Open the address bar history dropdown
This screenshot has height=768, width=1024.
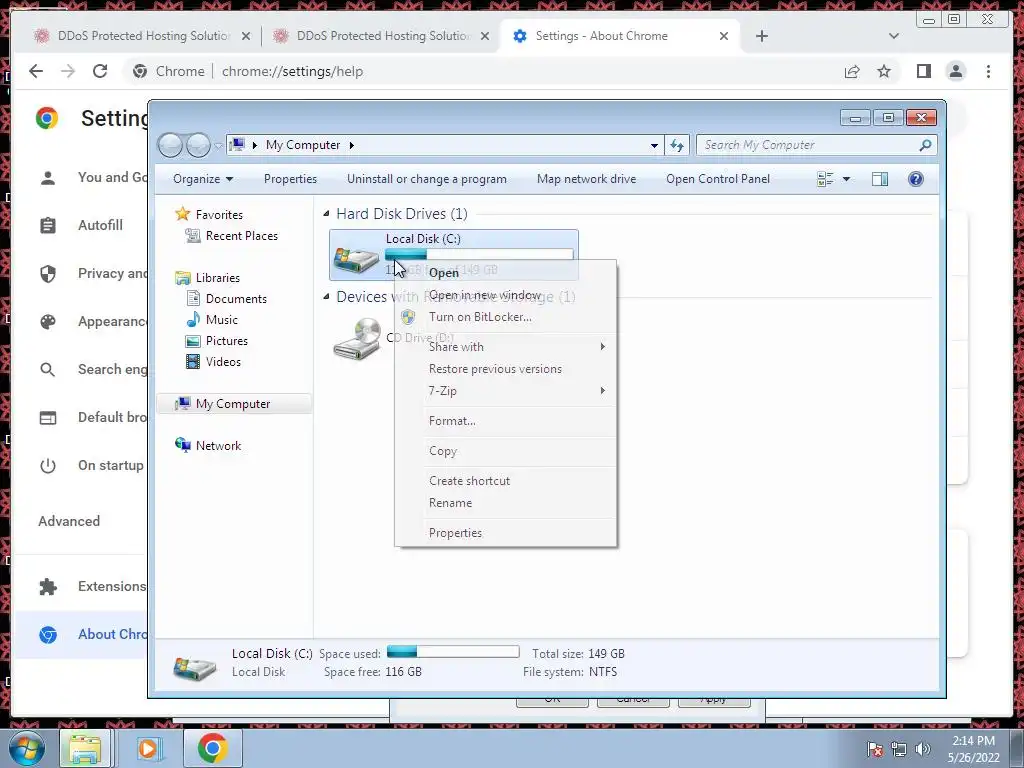pos(654,146)
